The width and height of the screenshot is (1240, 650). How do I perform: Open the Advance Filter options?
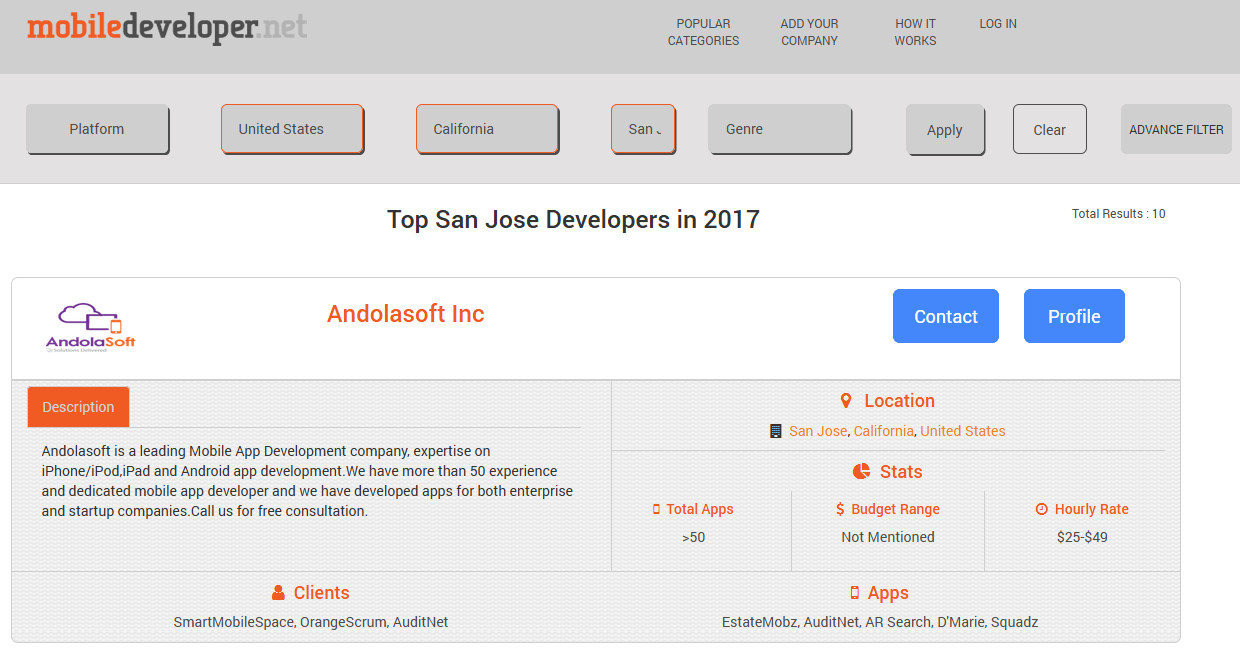point(1176,129)
